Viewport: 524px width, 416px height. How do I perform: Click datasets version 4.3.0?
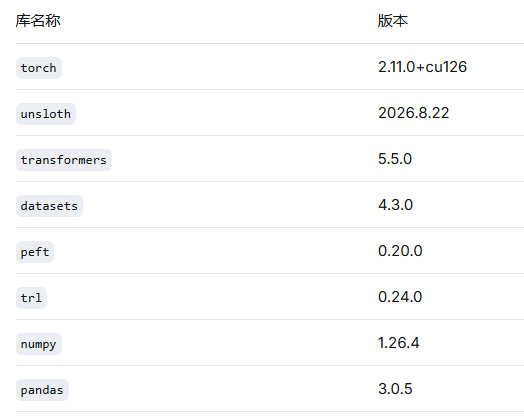(x=395, y=205)
